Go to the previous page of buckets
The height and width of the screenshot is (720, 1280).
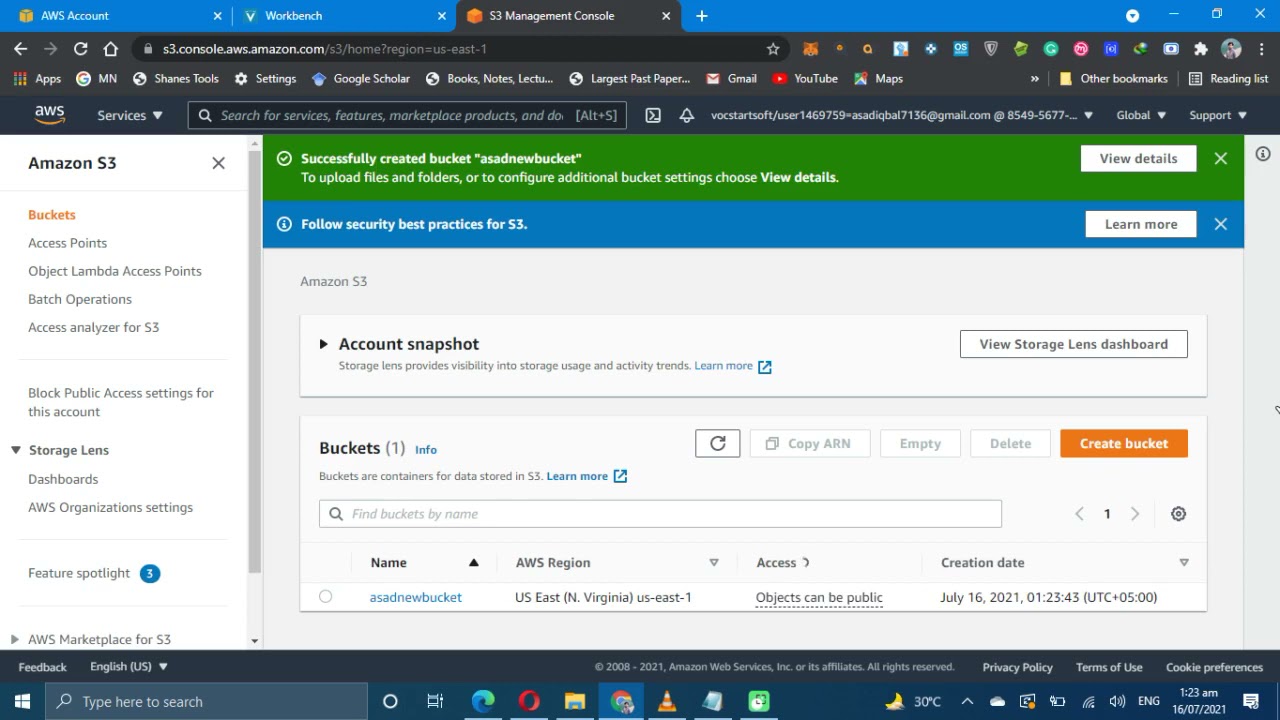pyautogui.click(x=1079, y=514)
